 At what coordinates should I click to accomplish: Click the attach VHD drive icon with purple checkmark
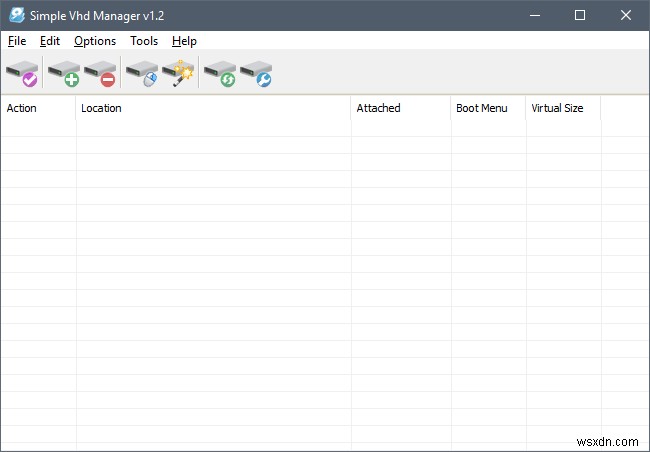[22, 73]
